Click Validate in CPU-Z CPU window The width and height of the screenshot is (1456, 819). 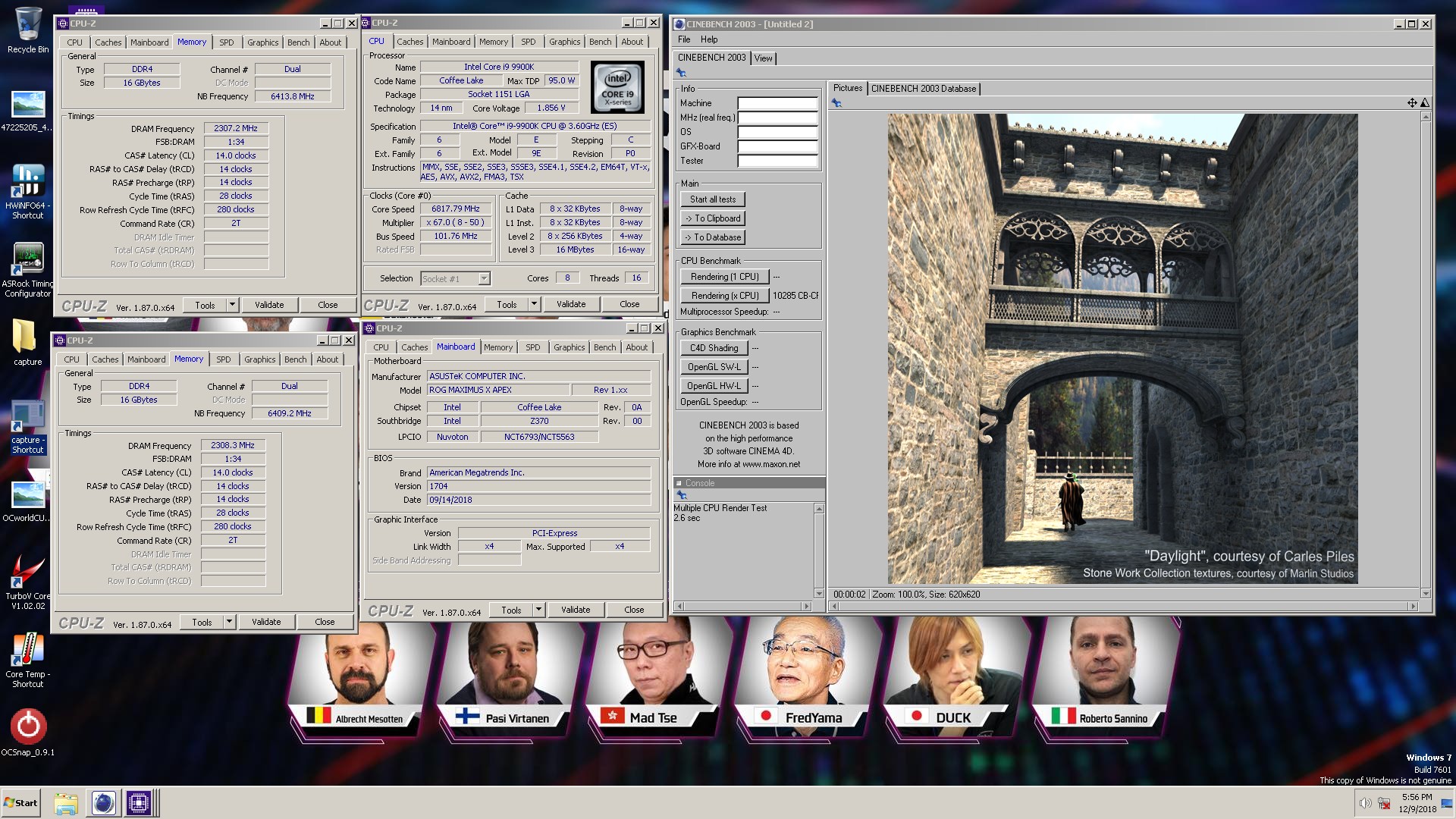(x=571, y=304)
